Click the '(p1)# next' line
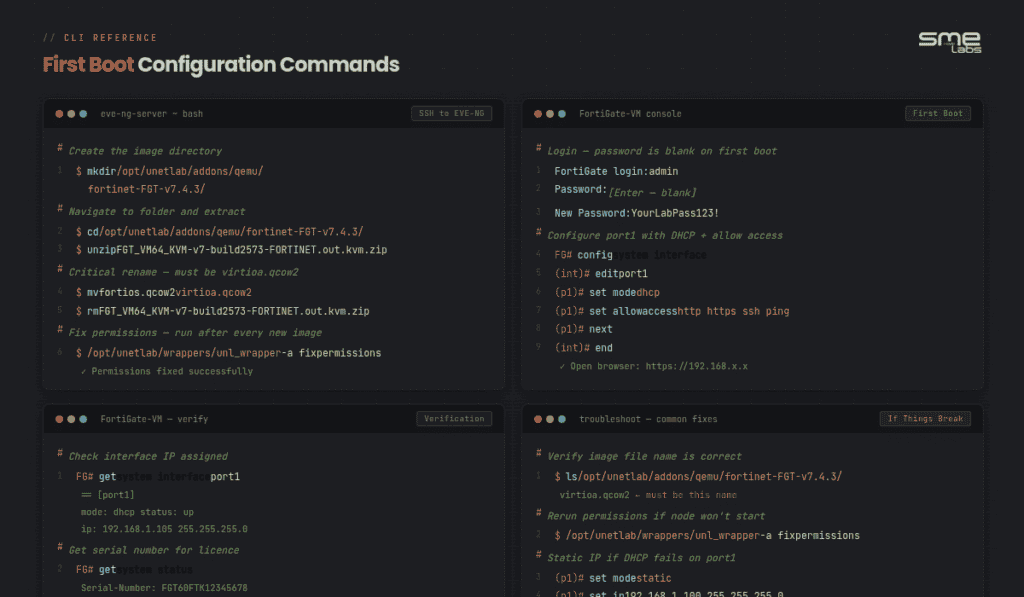Viewport: 1024px width, 597px height. click(x=583, y=329)
